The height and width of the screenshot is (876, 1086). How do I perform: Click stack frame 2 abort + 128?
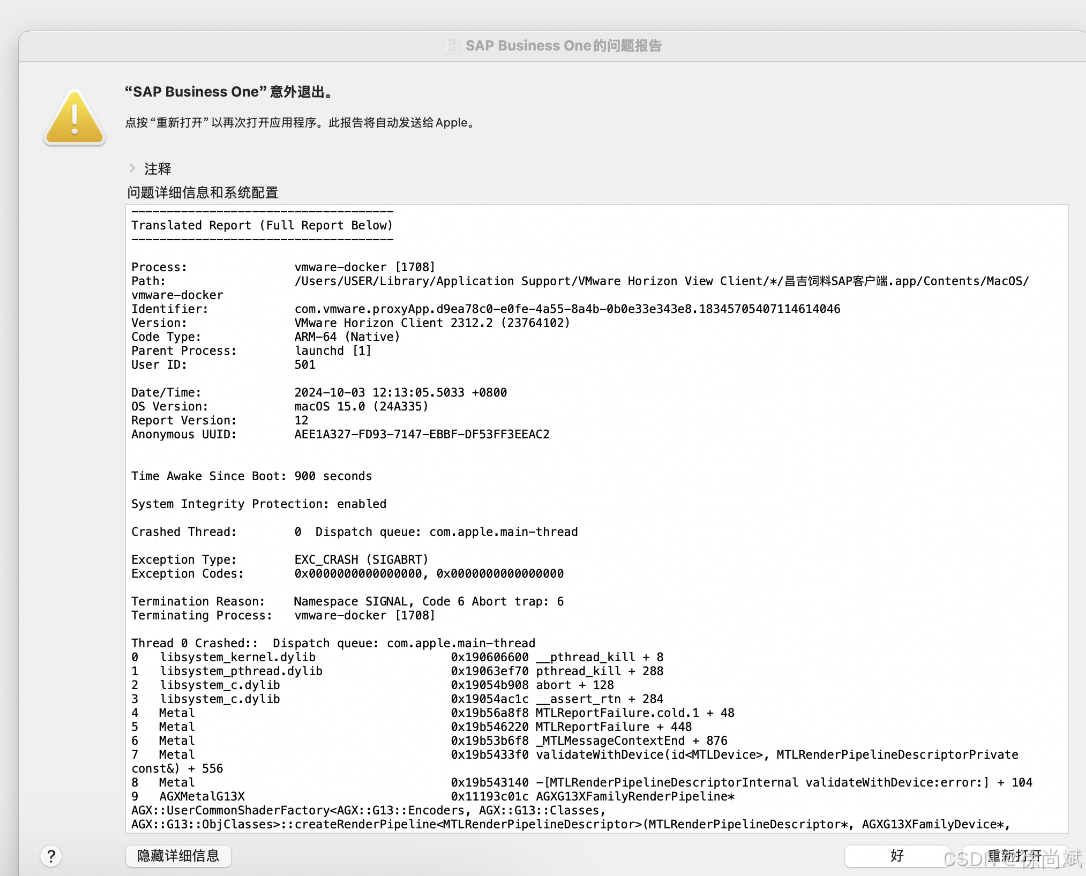(372, 685)
